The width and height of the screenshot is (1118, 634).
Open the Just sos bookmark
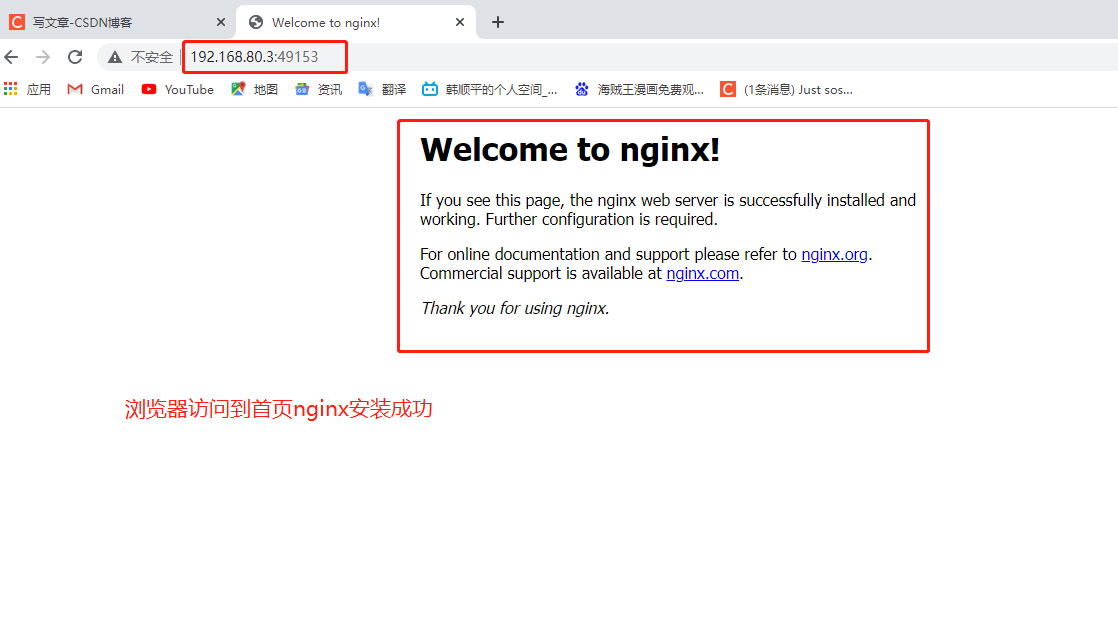[x=790, y=89]
